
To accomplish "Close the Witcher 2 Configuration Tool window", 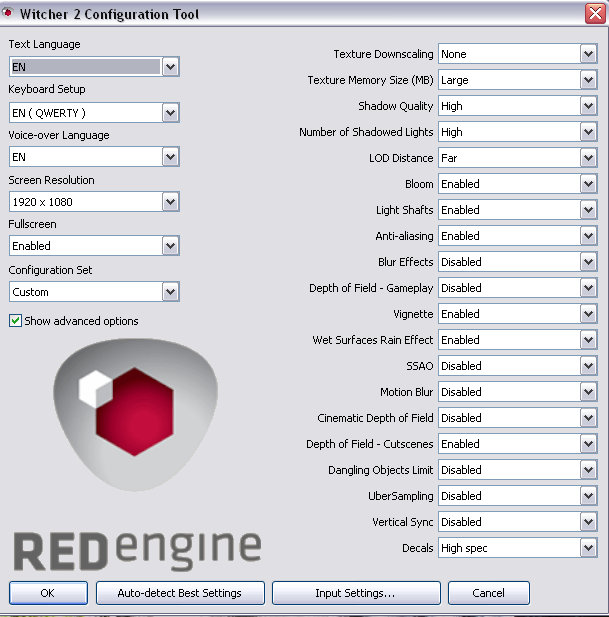I will click(x=595, y=13).
